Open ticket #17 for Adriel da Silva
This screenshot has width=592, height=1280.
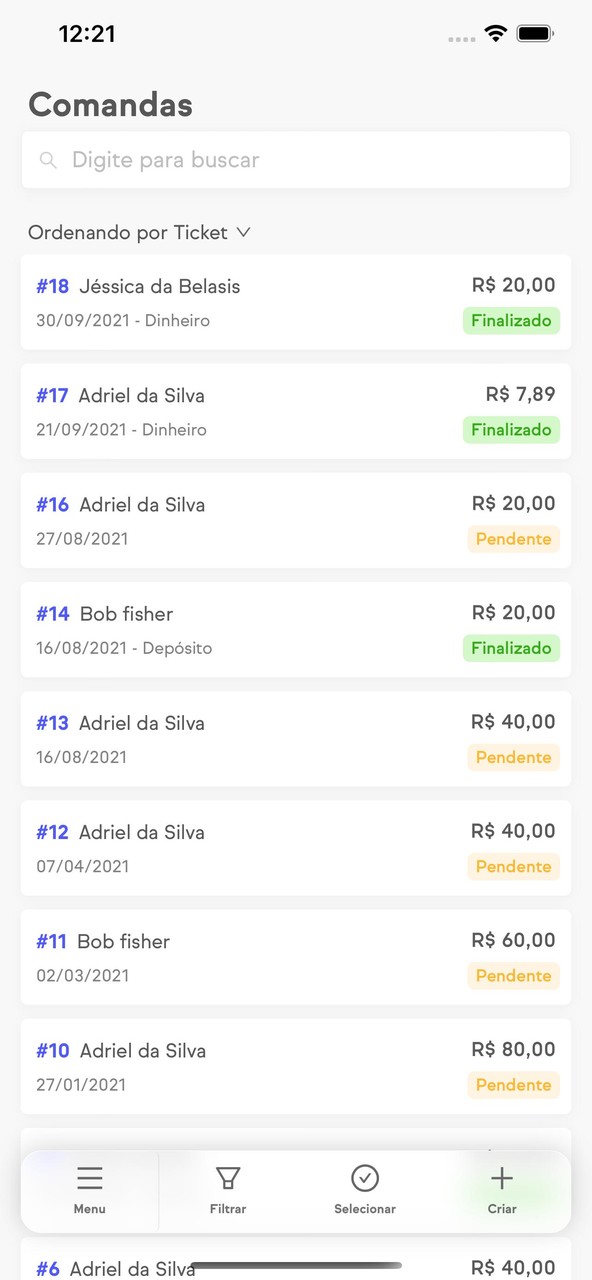pyautogui.click(x=296, y=410)
